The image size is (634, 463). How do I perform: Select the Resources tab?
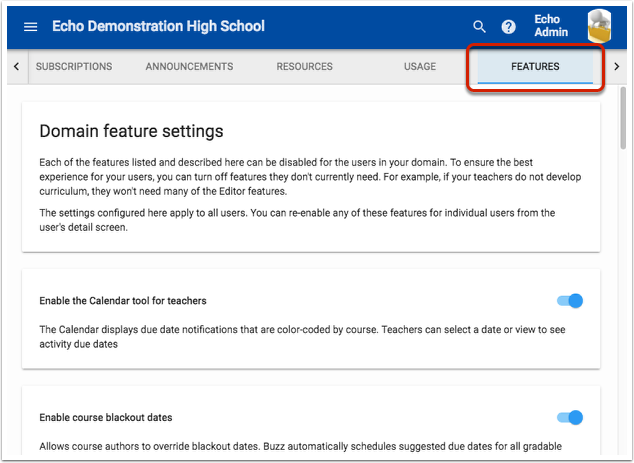305,67
